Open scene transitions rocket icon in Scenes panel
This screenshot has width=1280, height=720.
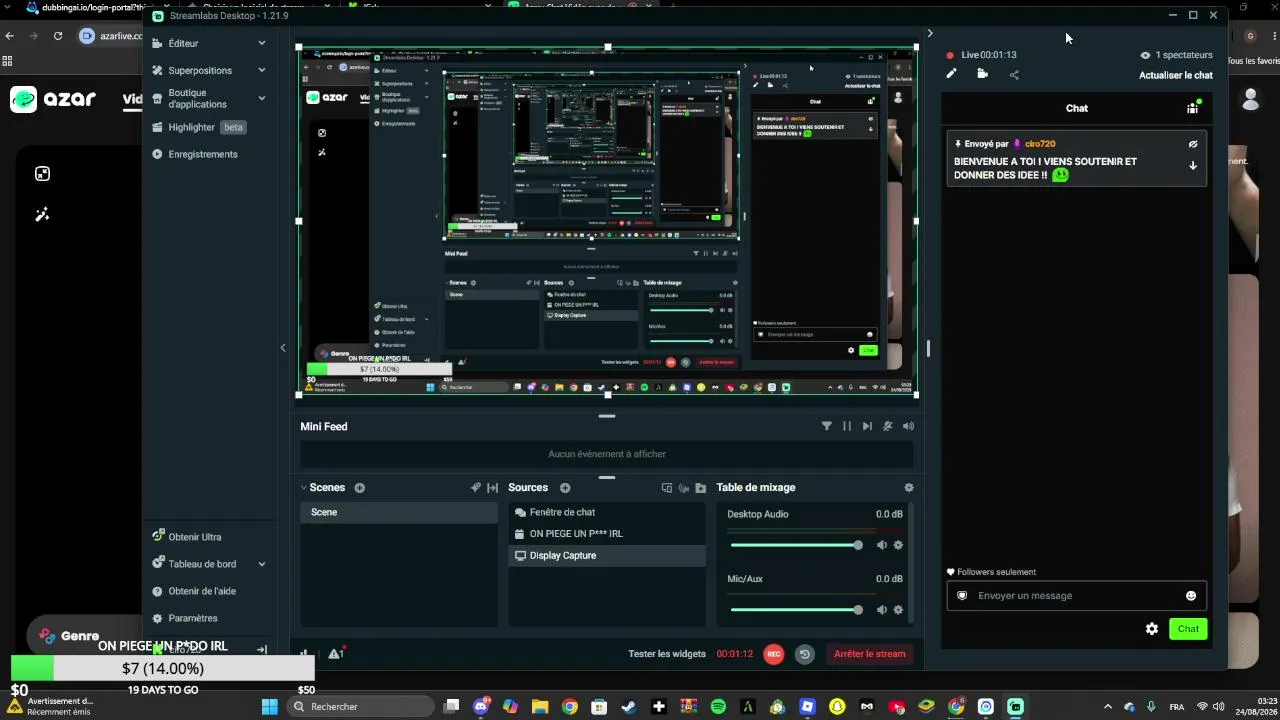tap(476, 488)
